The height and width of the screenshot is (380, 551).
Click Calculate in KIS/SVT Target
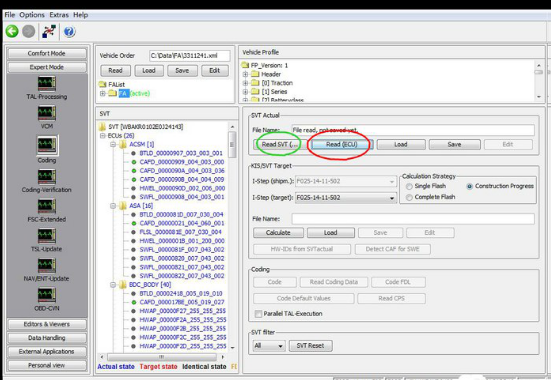pyautogui.click(x=278, y=233)
